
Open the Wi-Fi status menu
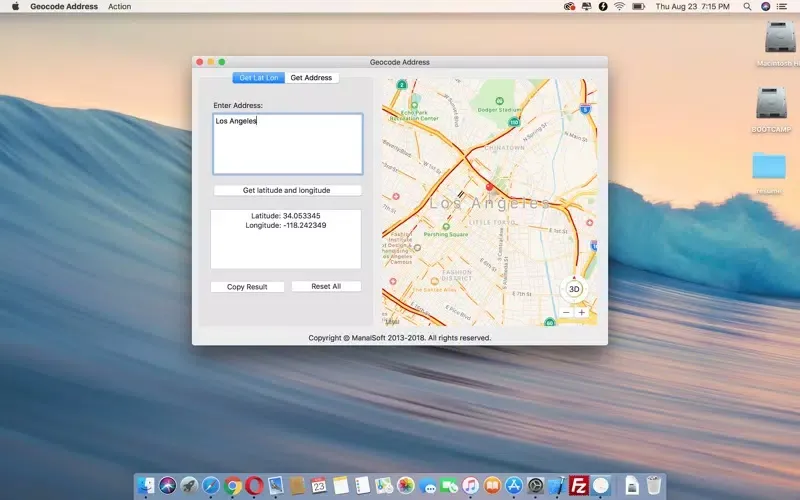point(619,6)
